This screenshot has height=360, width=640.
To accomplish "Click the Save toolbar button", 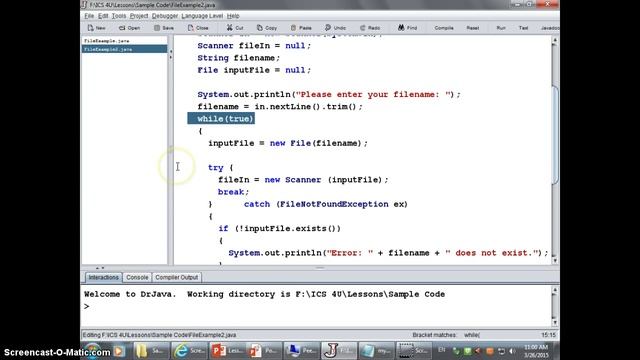I will click(164, 28).
